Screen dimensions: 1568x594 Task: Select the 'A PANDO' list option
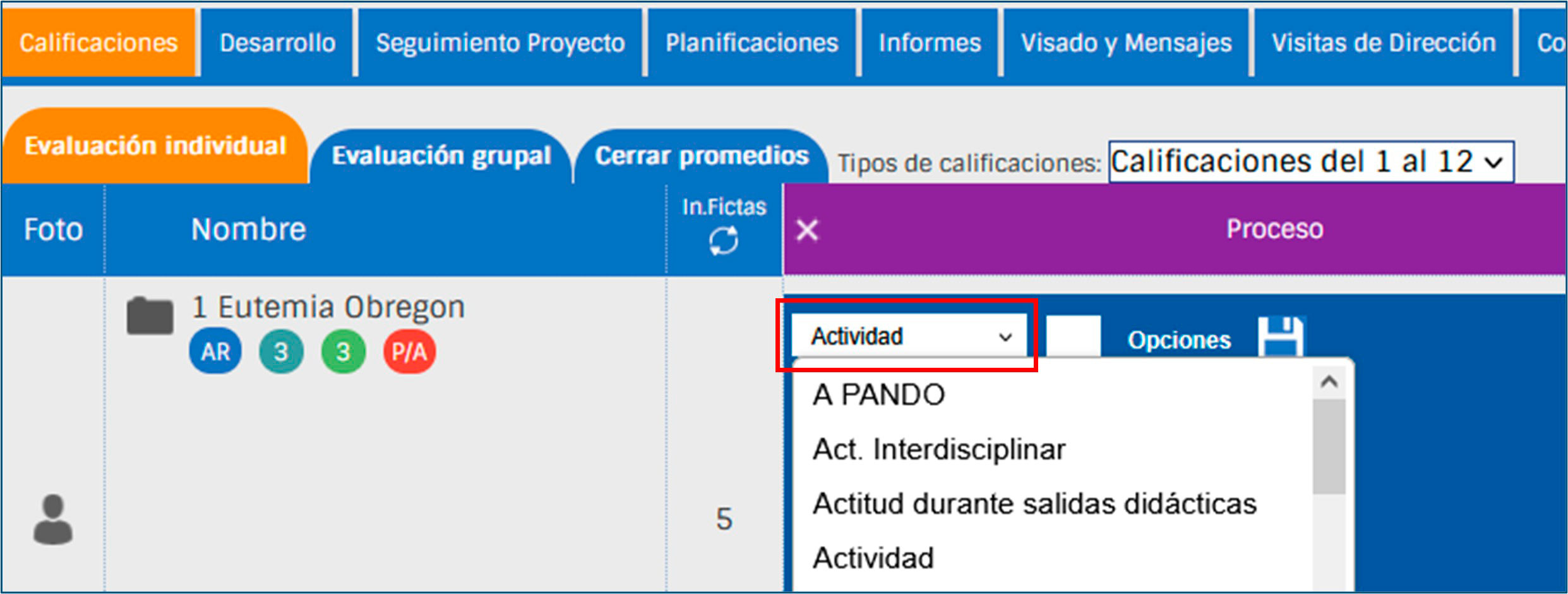point(878,396)
